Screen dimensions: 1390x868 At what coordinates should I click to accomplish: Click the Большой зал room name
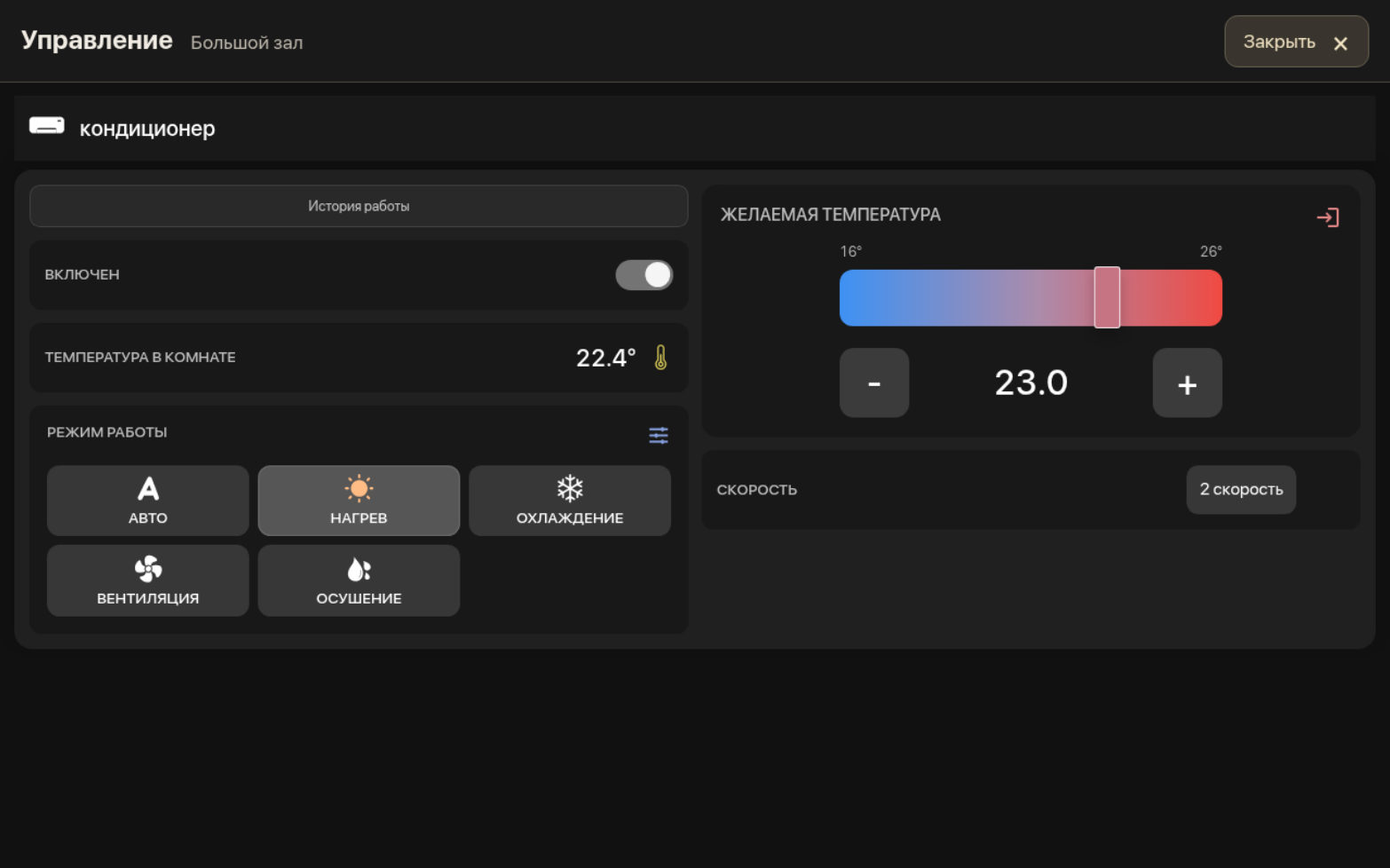click(x=247, y=43)
